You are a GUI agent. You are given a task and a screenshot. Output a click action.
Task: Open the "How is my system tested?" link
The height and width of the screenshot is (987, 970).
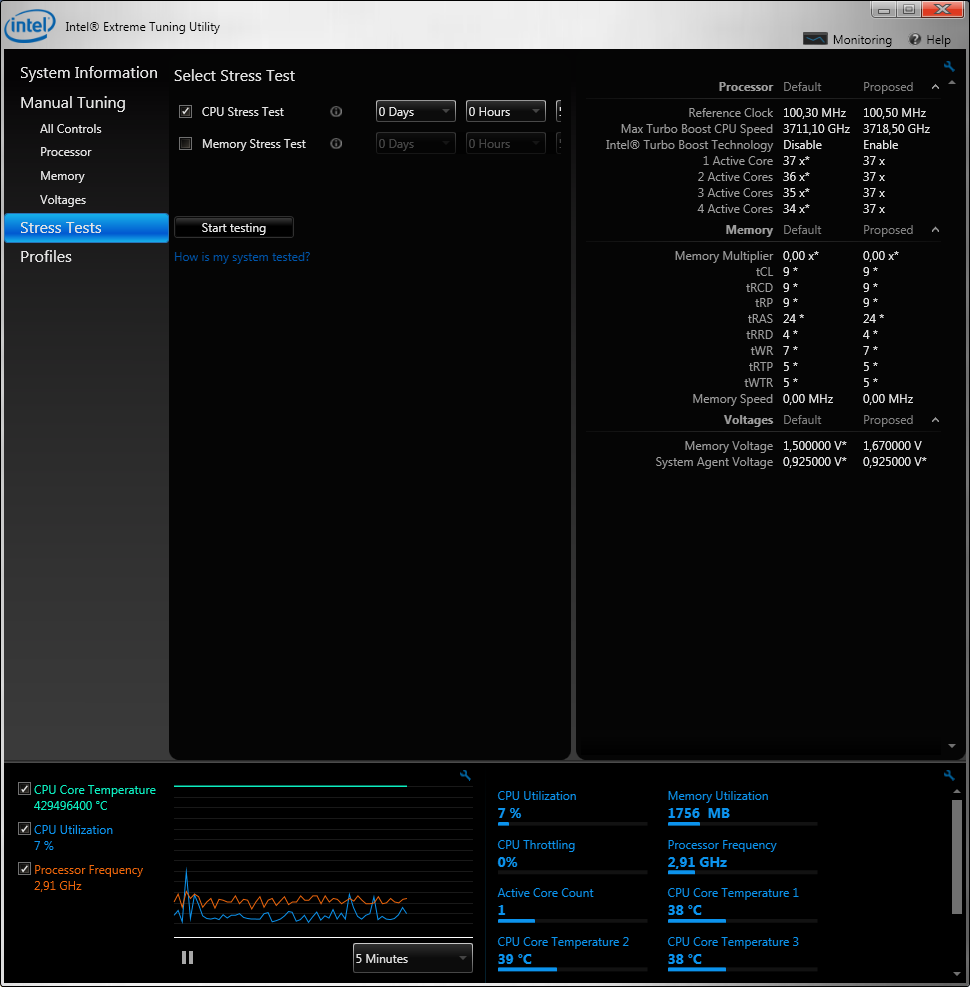242,257
